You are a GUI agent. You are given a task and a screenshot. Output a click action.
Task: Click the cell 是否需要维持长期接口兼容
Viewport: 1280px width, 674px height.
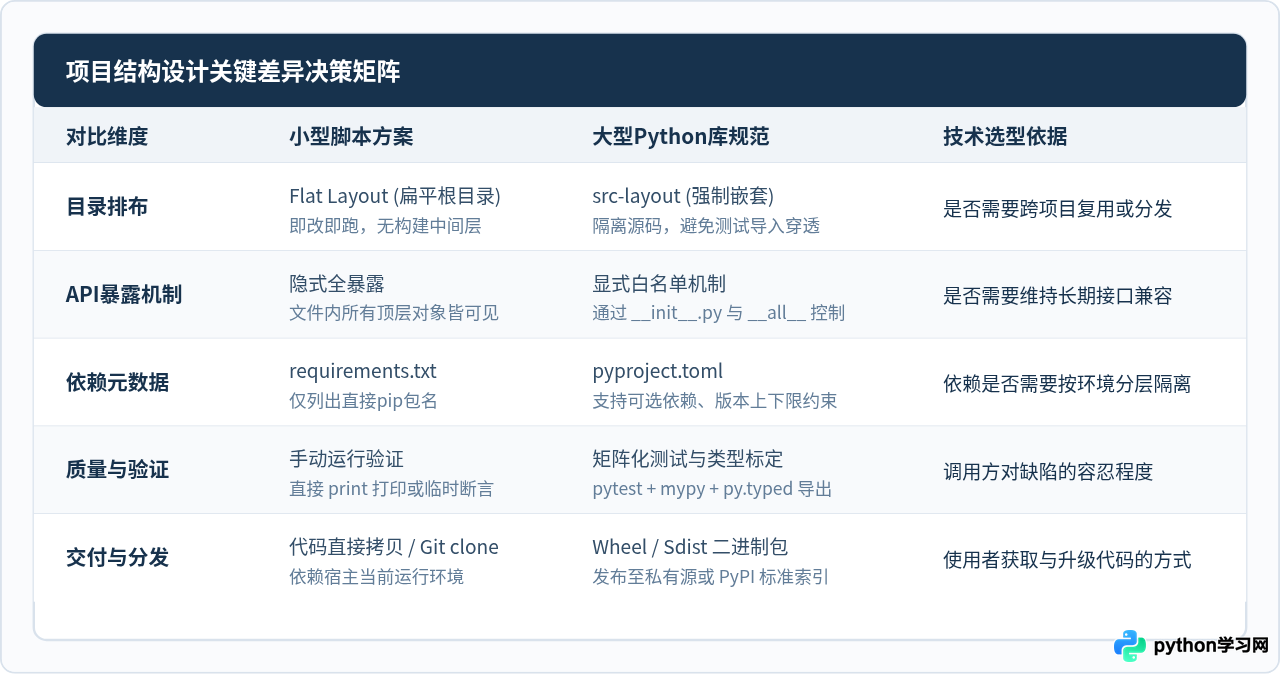click(x=1058, y=296)
